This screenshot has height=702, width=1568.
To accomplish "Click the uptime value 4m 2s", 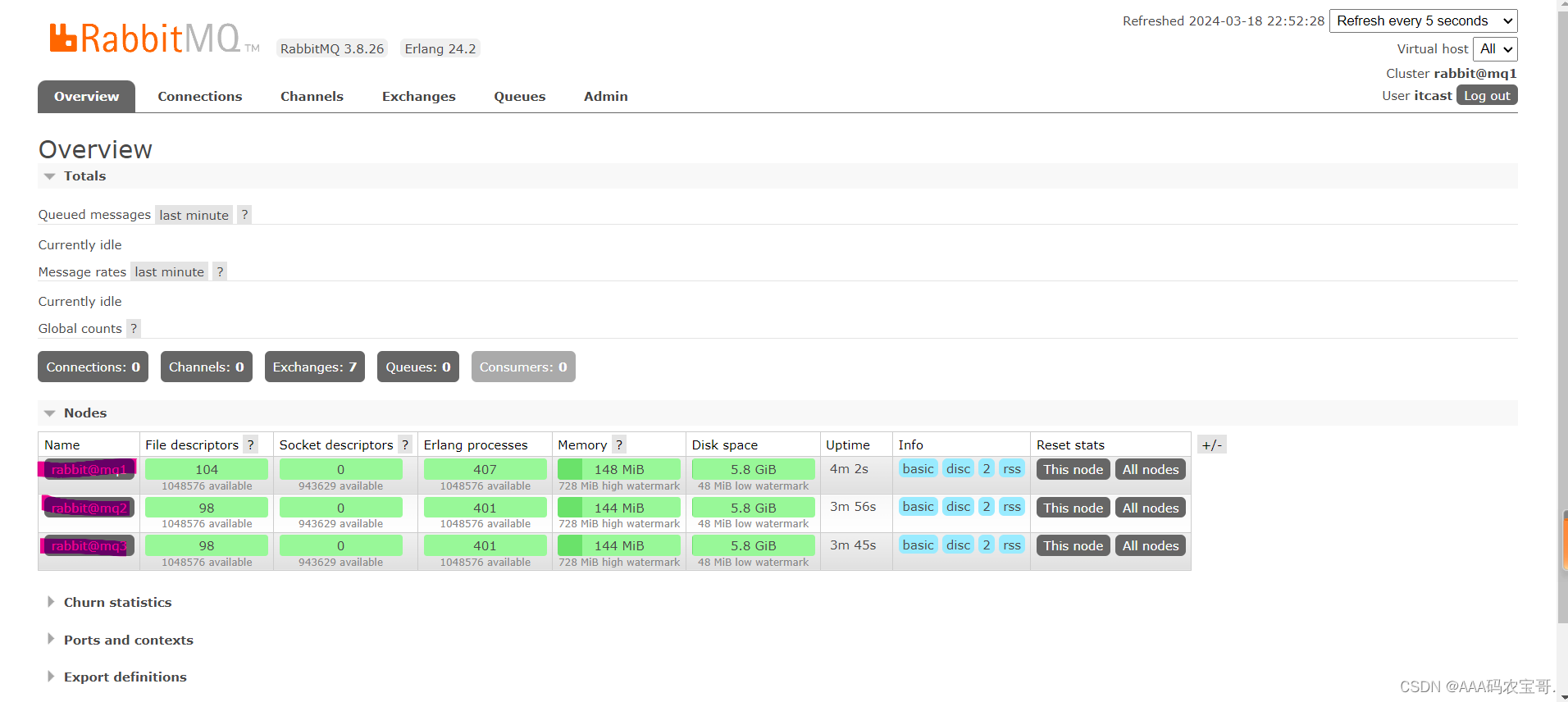I will [x=849, y=468].
